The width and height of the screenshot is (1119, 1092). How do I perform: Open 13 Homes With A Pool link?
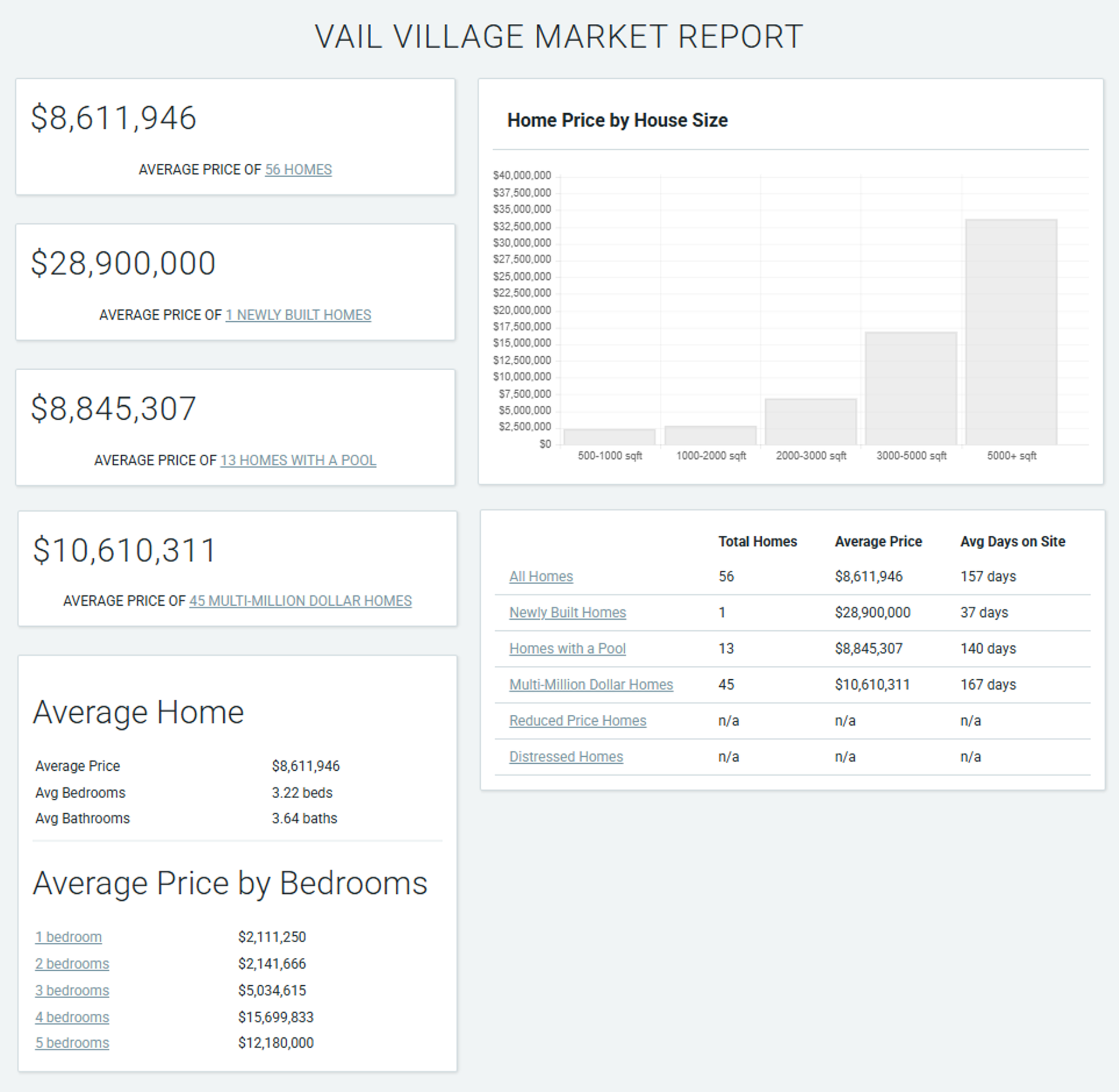coord(298,460)
